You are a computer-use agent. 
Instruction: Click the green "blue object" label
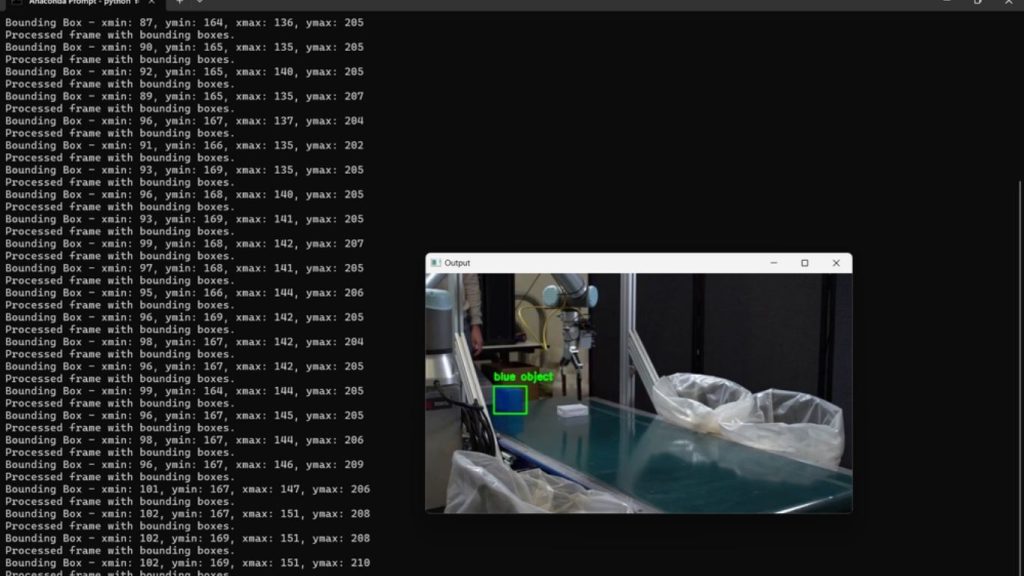pos(523,377)
